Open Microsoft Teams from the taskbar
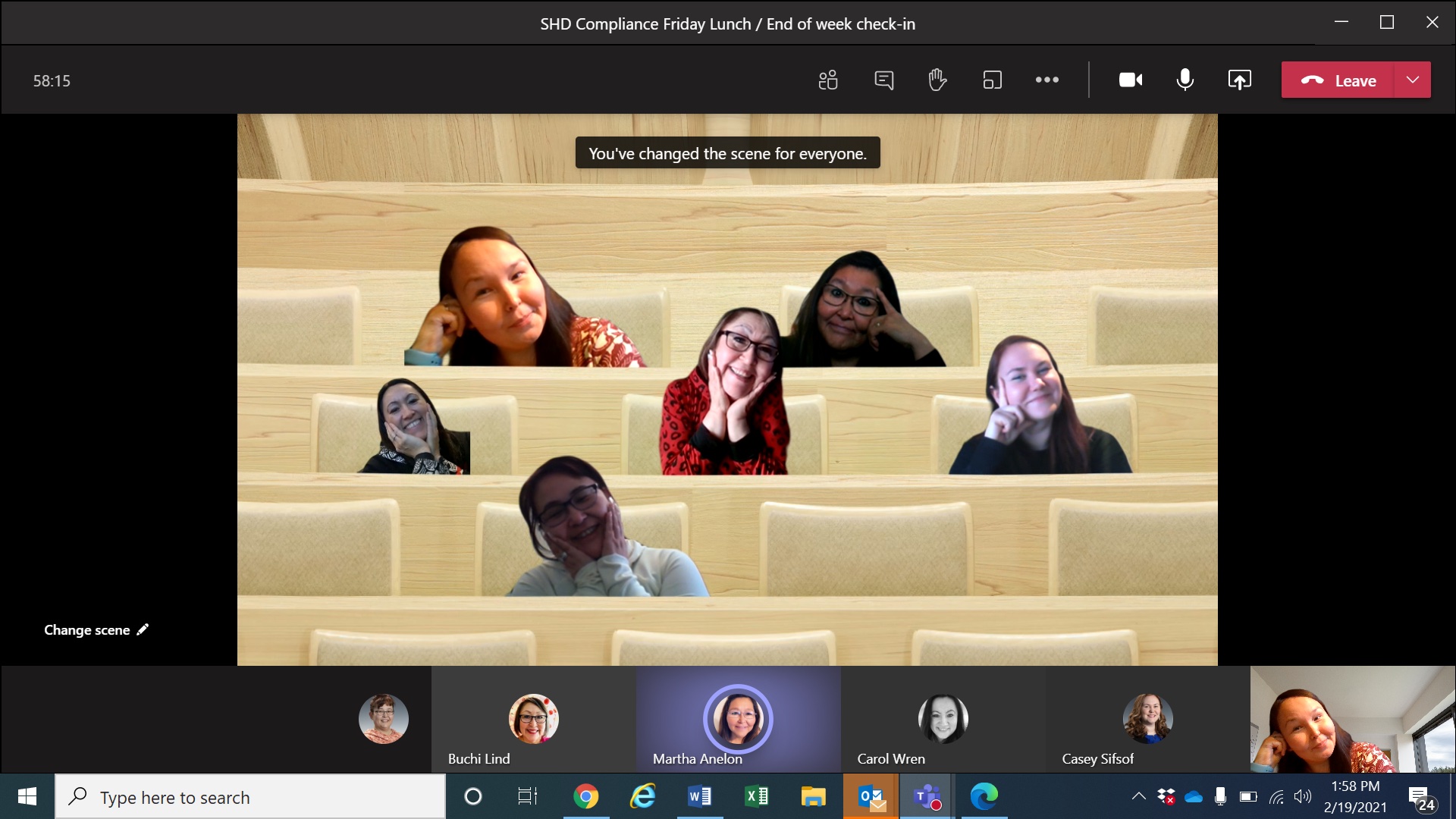 927,797
